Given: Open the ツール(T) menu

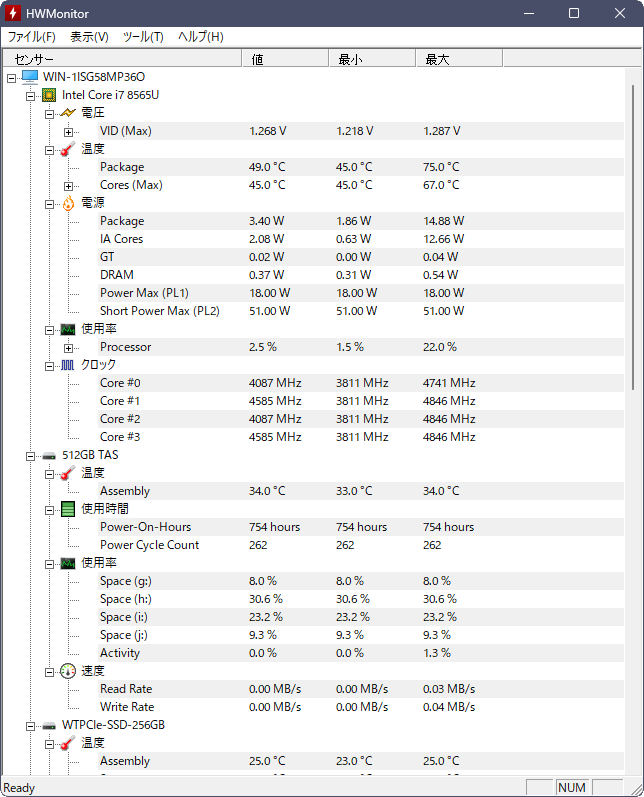Looking at the screenshot, I should coord(143,37).
